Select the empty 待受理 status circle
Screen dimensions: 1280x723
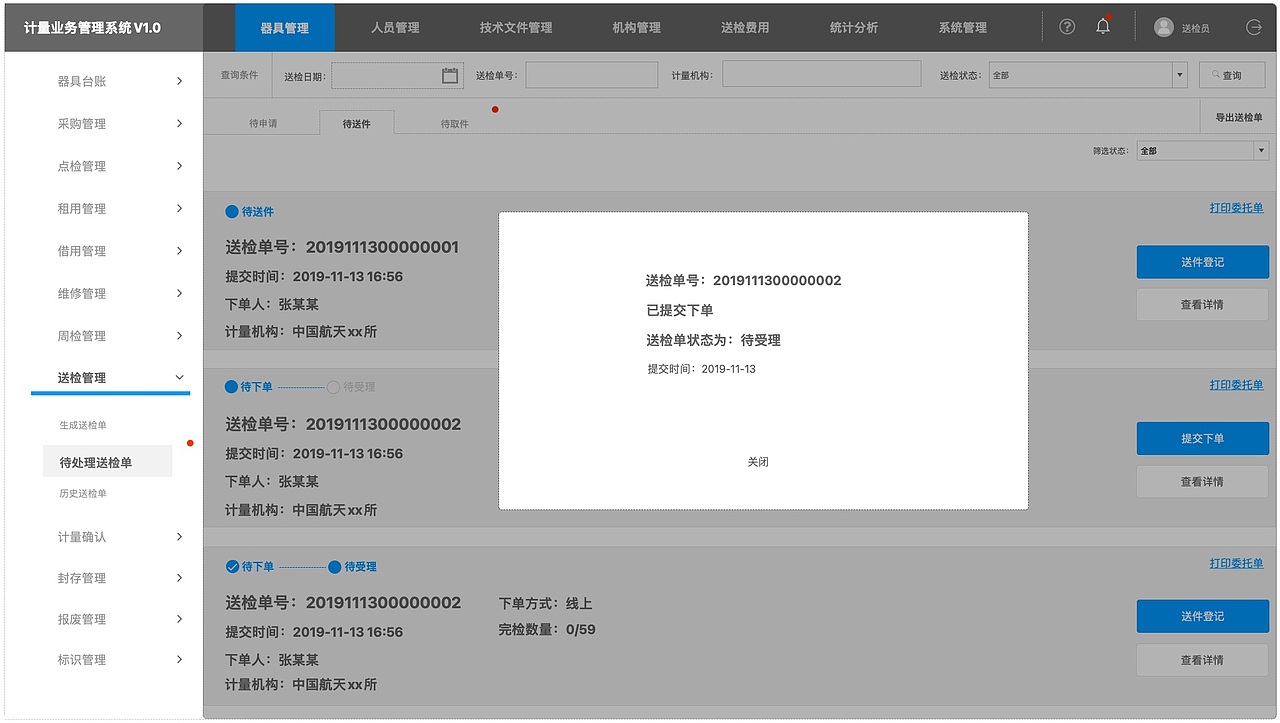click(x=332, y=387)
